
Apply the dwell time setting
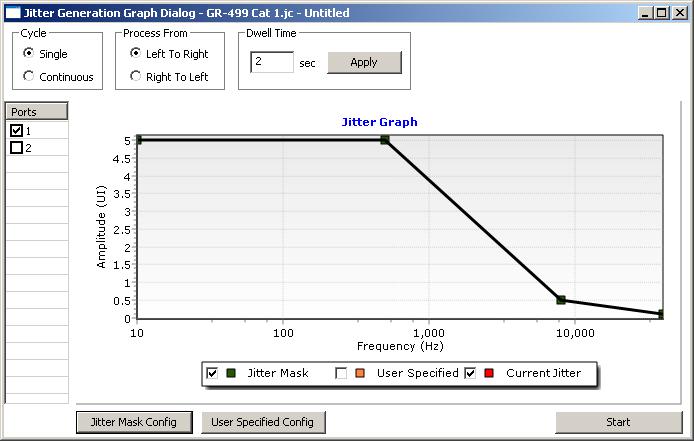364,62
